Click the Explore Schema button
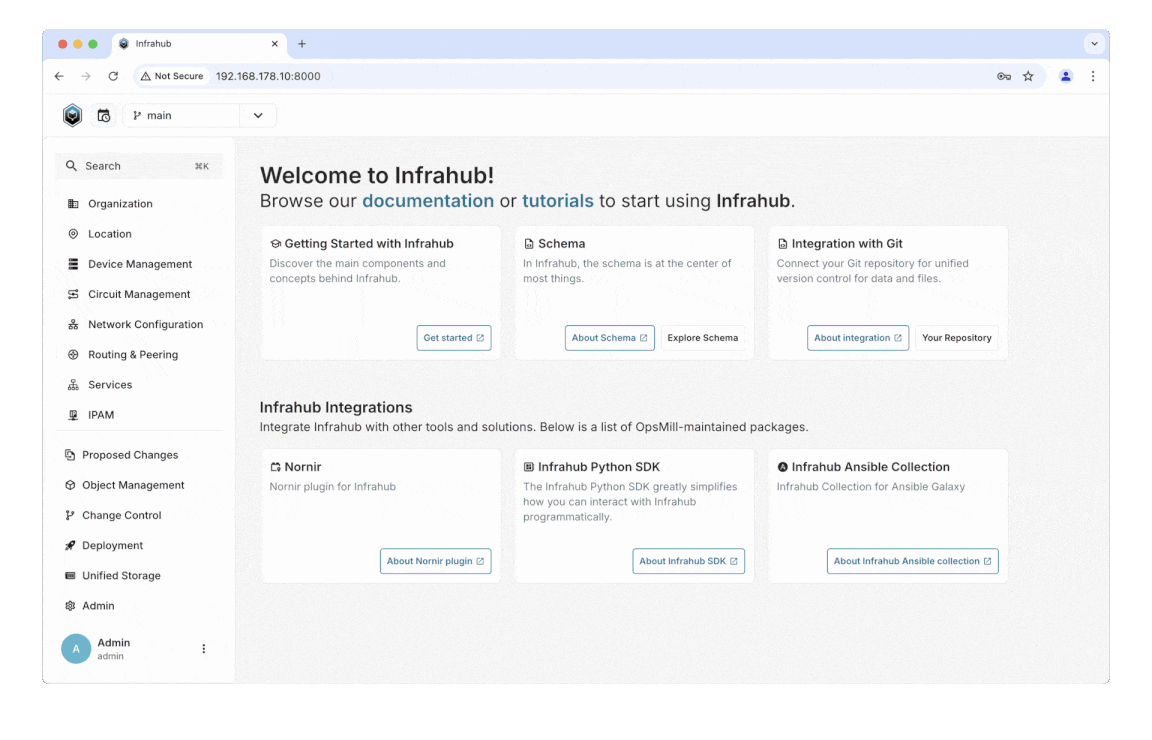 (x=702, y=338)
